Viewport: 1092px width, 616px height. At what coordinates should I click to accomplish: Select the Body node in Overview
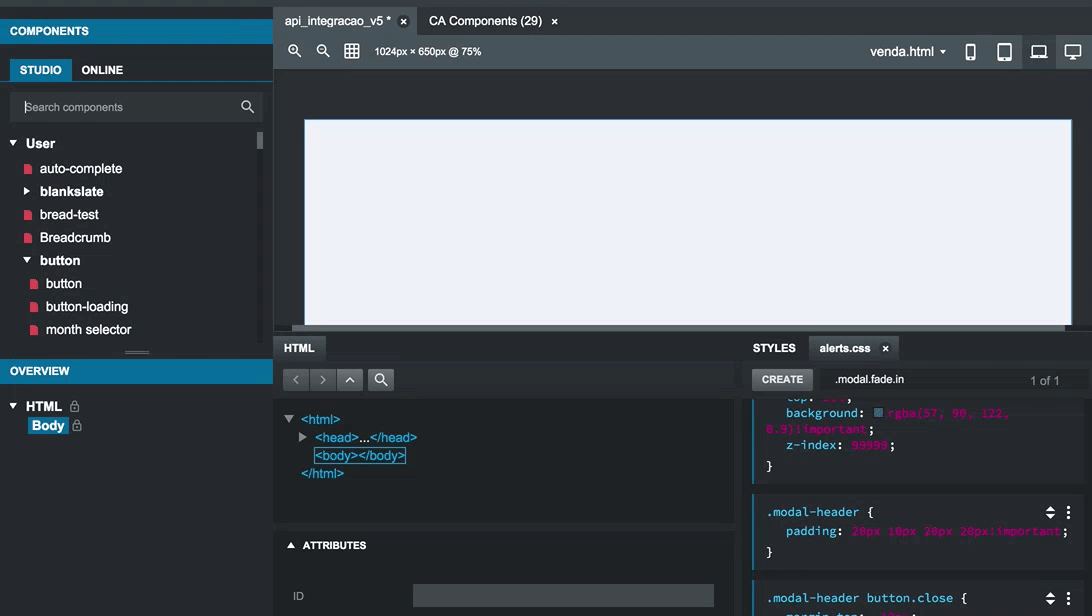tap(48, 425)
